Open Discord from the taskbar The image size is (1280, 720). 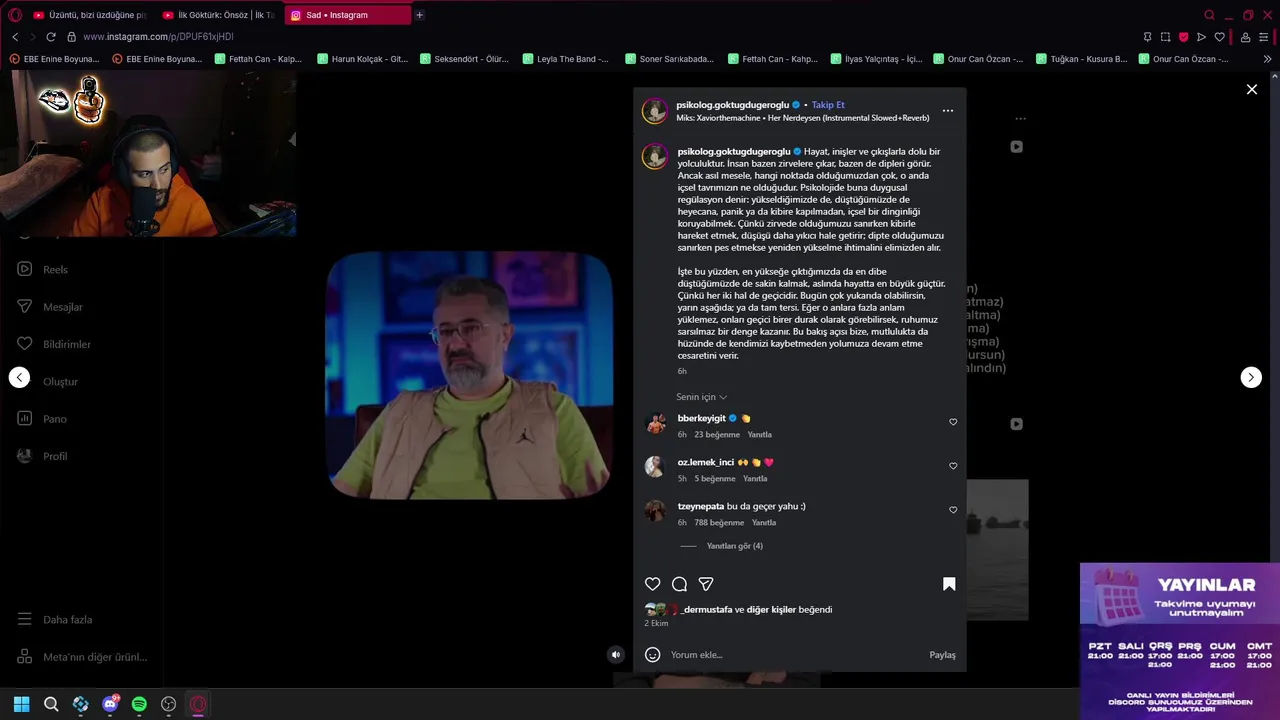coord(110,704)
